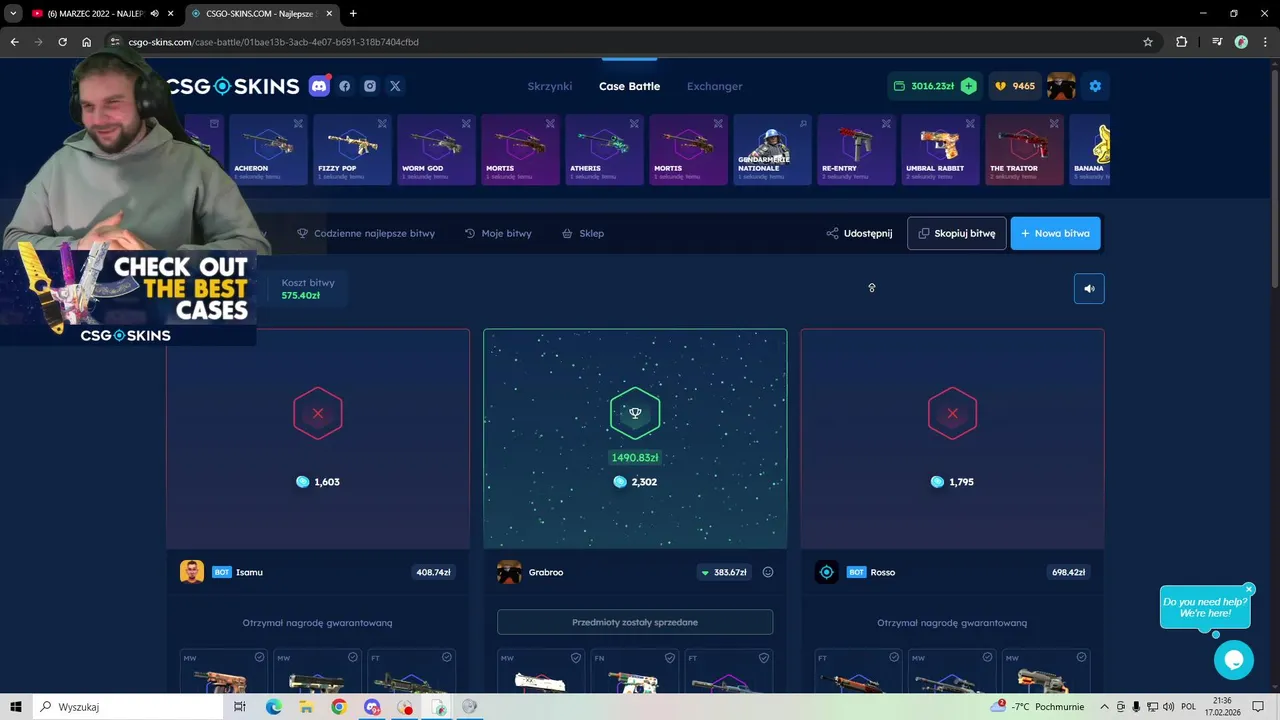Click THE TRAITOR live drop card
This screenshot has width=1280, height=720.
1024,149
